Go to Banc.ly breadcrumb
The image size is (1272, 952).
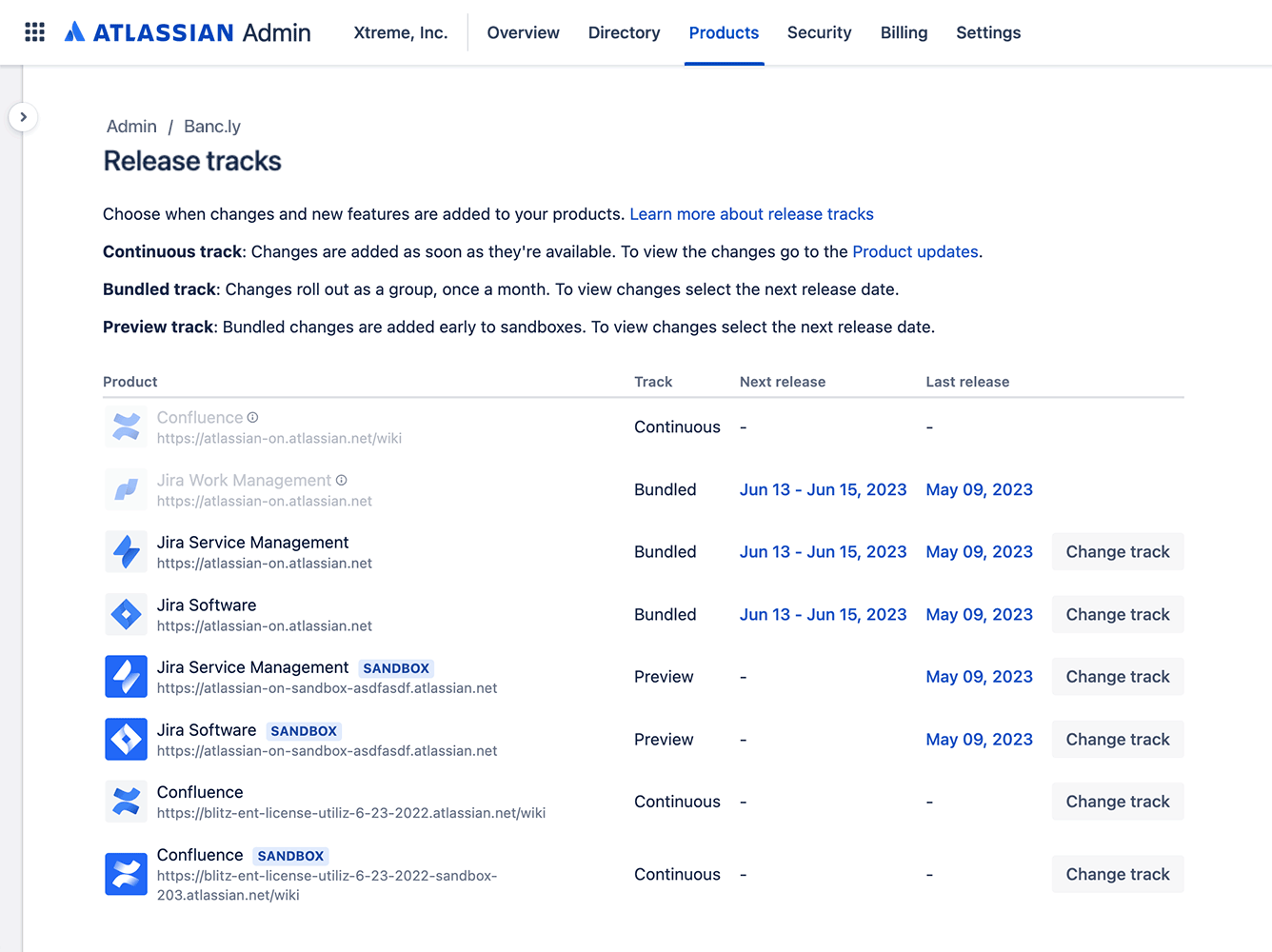click(212, 127)
